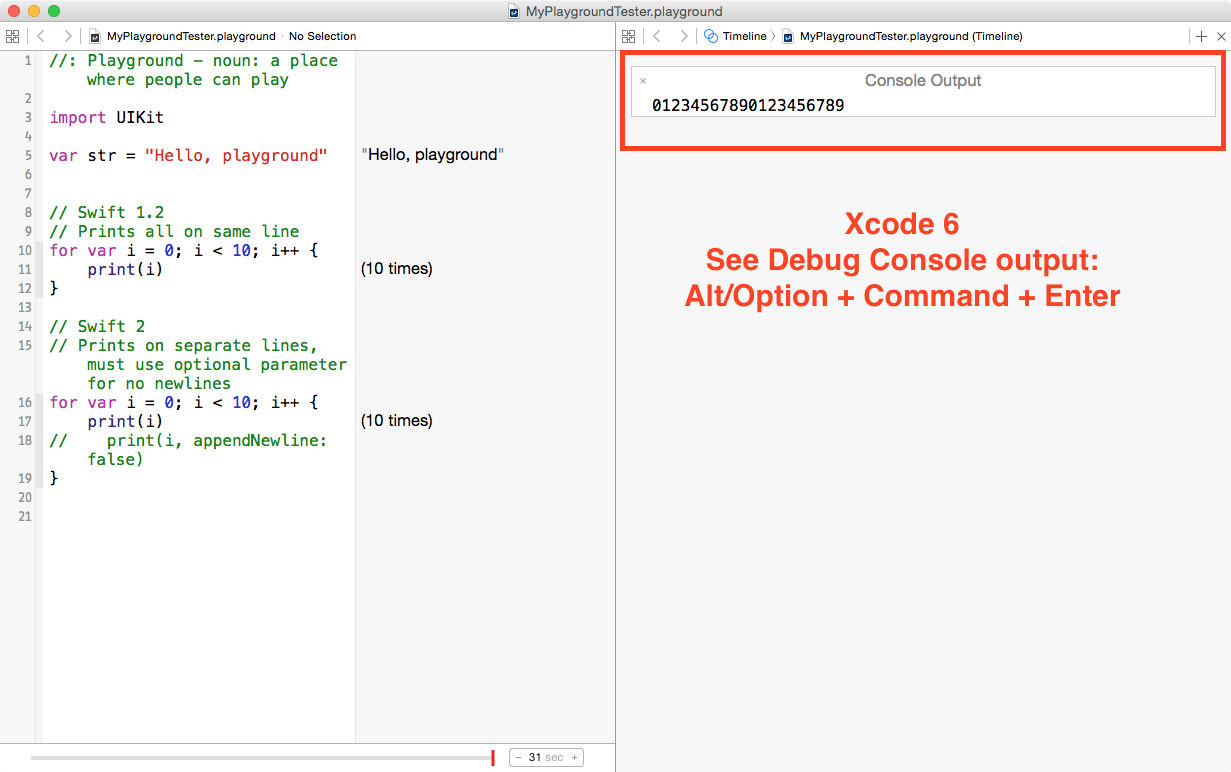The image size is (1231, 772).
Task: Go forward in the left editor history
Action: [67, 36]
